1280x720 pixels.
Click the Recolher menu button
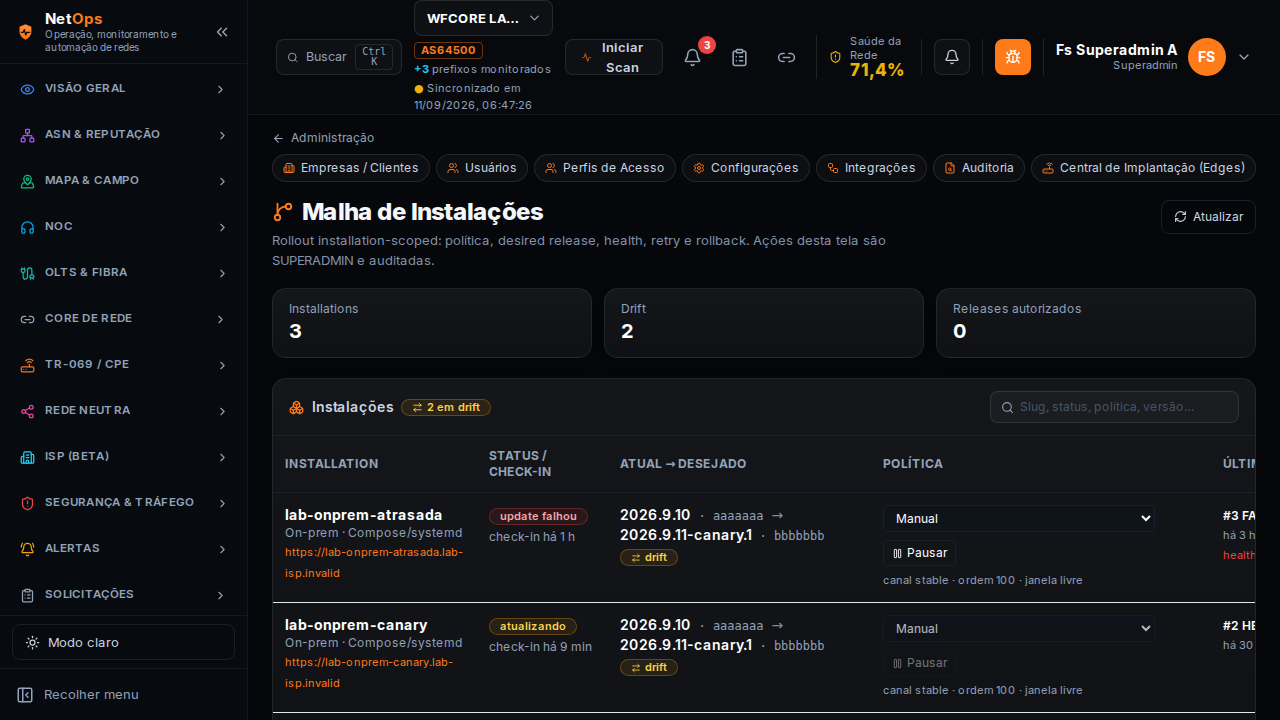click(123, 695)
